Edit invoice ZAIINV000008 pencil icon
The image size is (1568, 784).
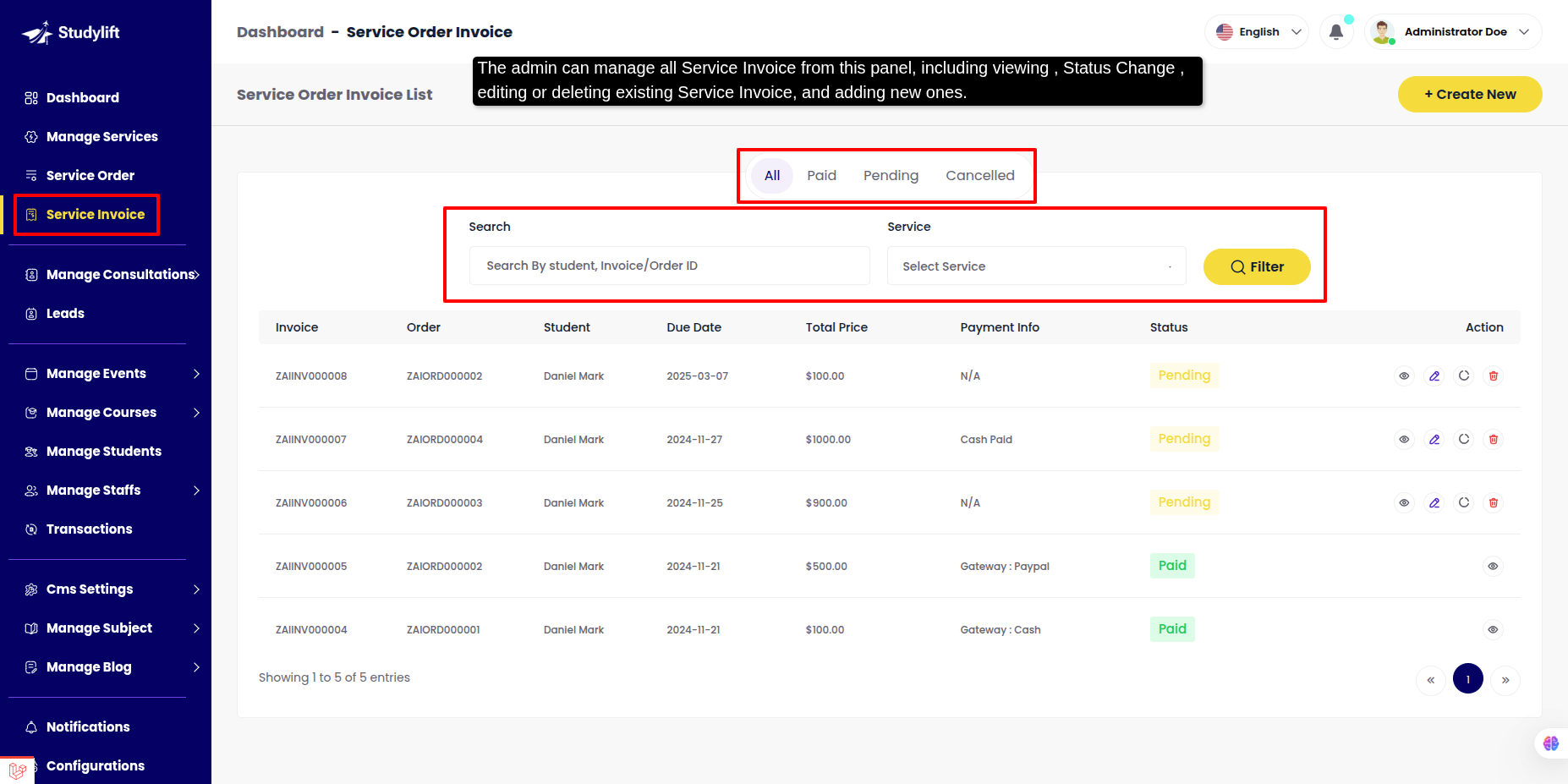pyautogui.click(x=1434, y=376)
